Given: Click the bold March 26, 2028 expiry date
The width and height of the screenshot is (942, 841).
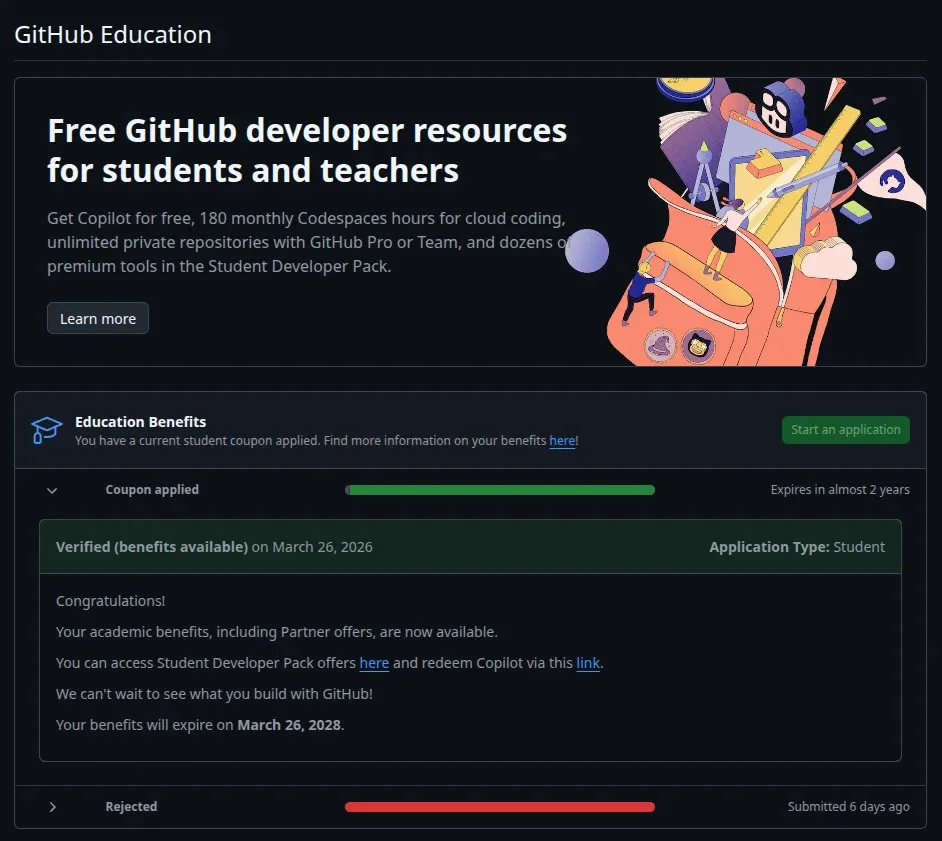Looking at the screenshot, I should (x=290, y=724).
